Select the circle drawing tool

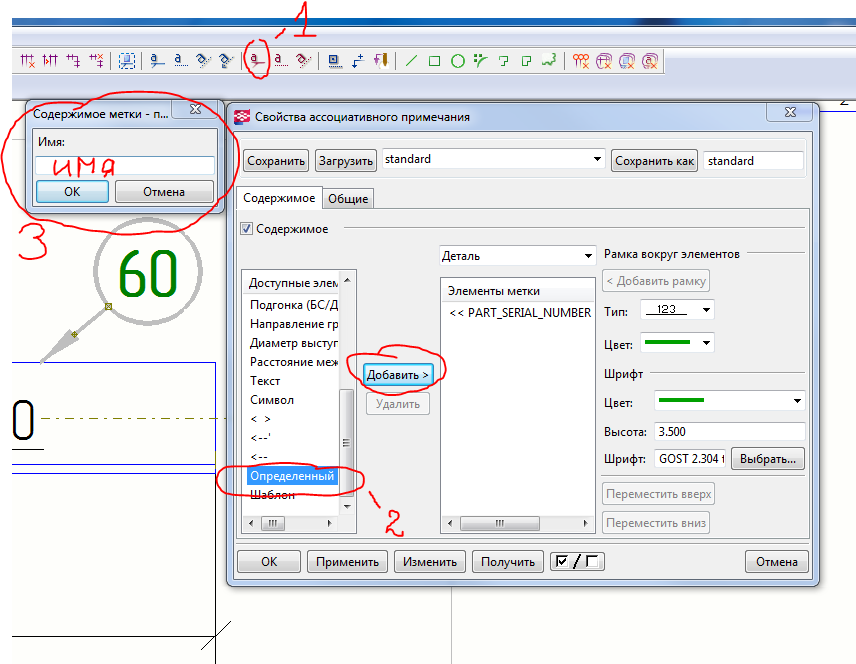tap(457, 61)
